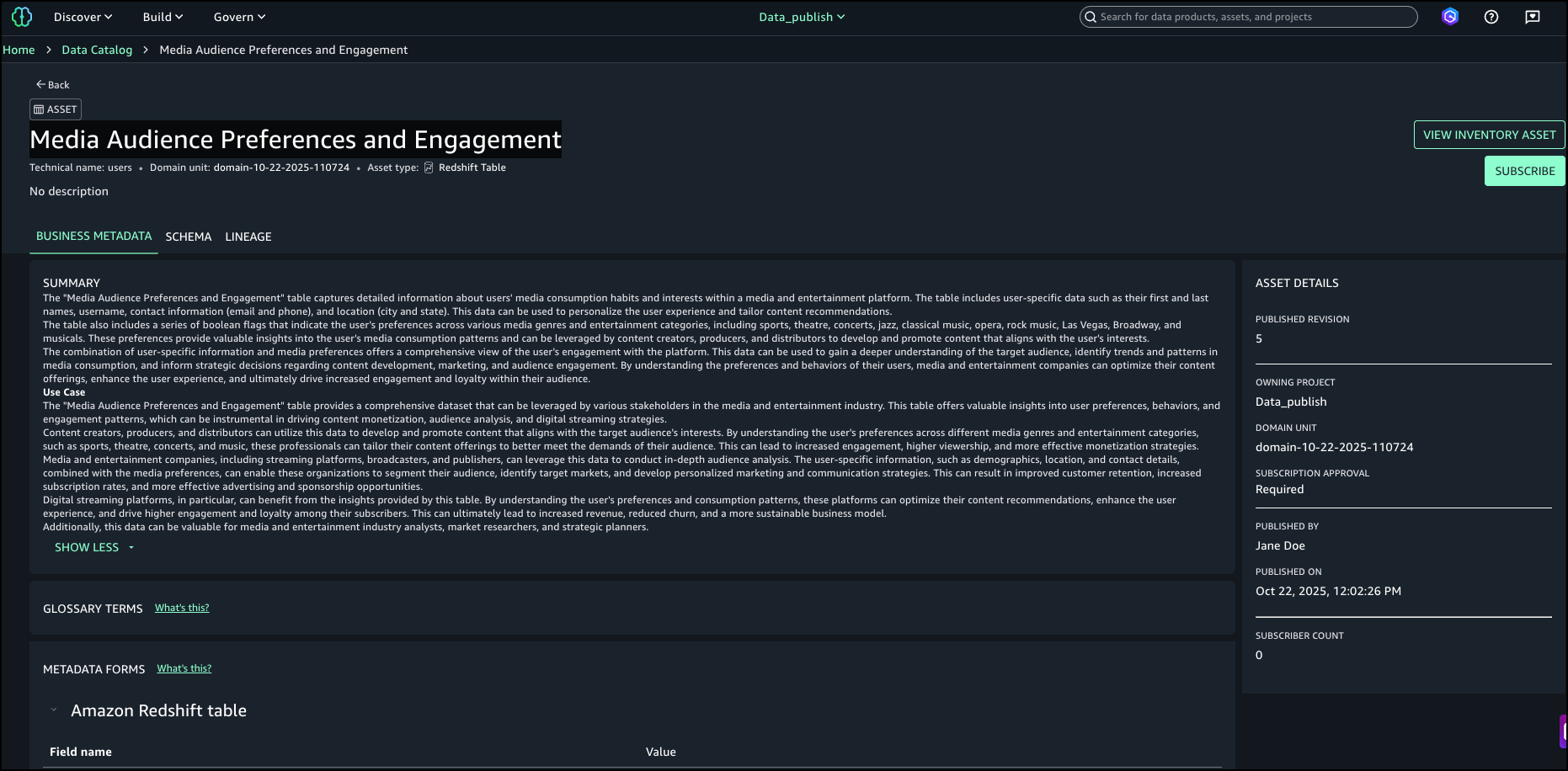Click the SUBSCRIBE button
This screenshot has height=771, width=1568.
(x=1524, y=171)
